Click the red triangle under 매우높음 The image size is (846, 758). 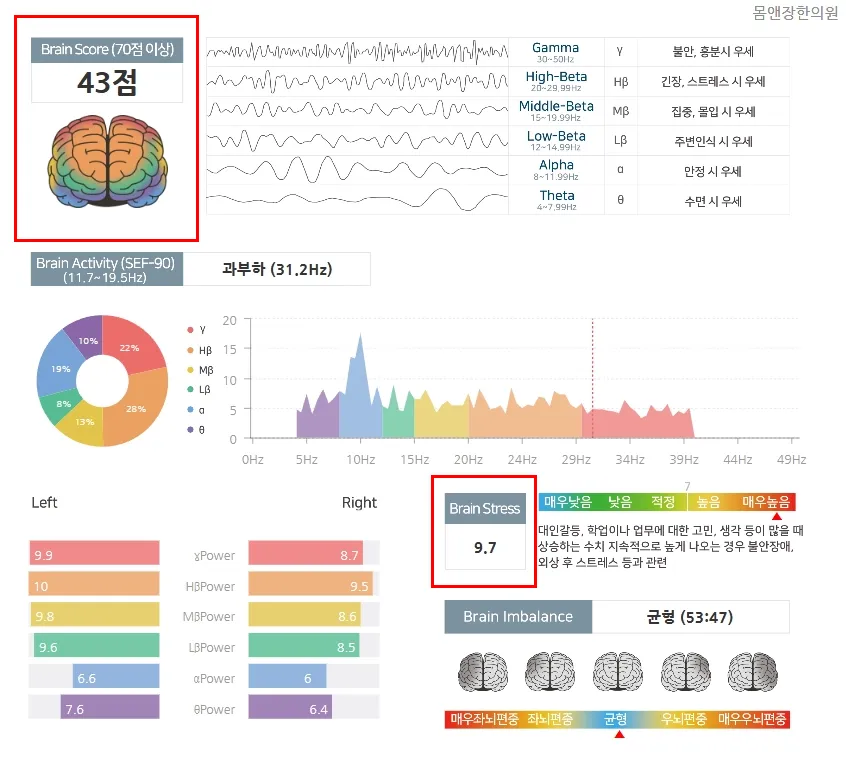(777, 516)
